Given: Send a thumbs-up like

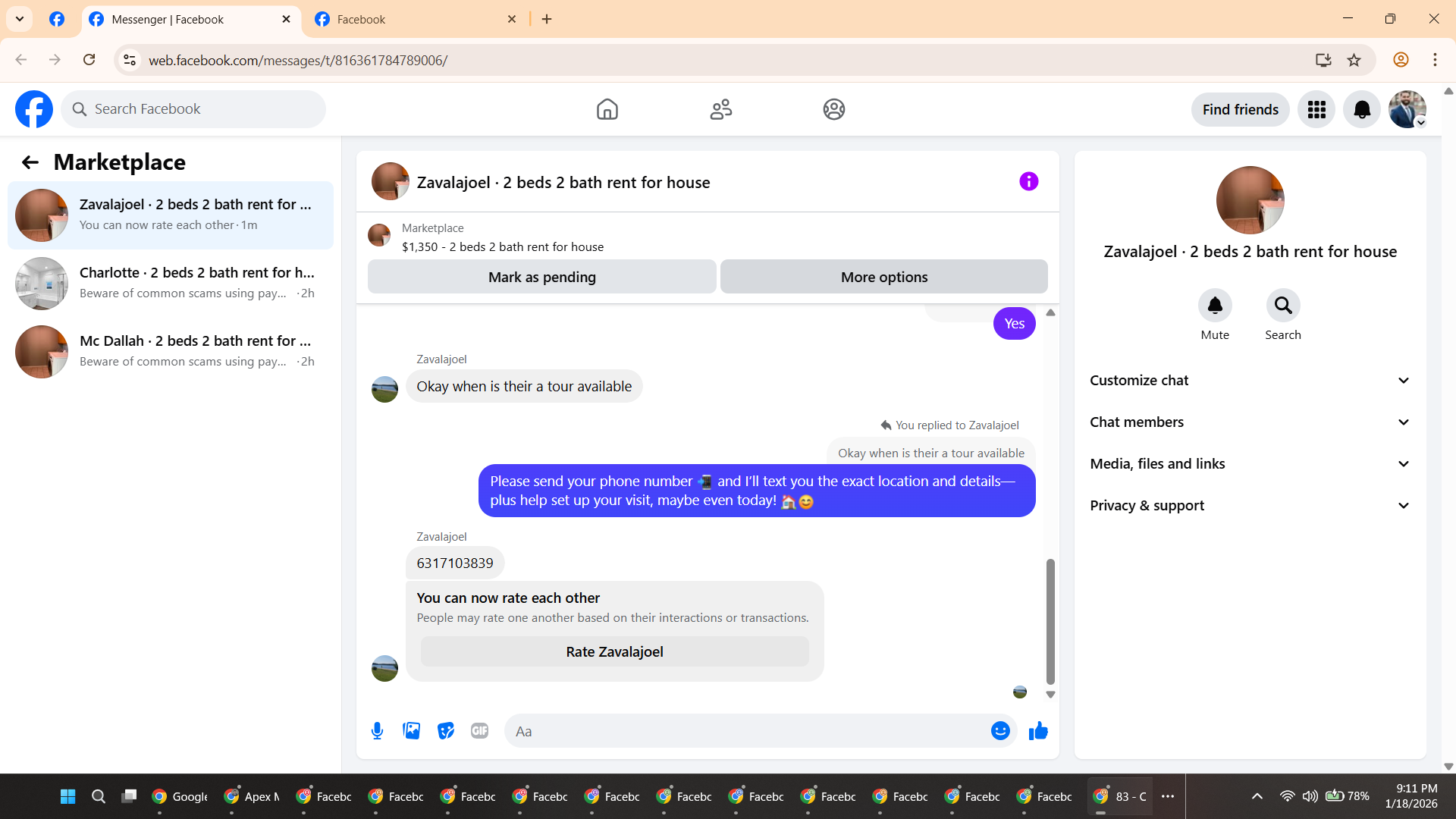Looking at the screenshot, I should point(1038,731).
